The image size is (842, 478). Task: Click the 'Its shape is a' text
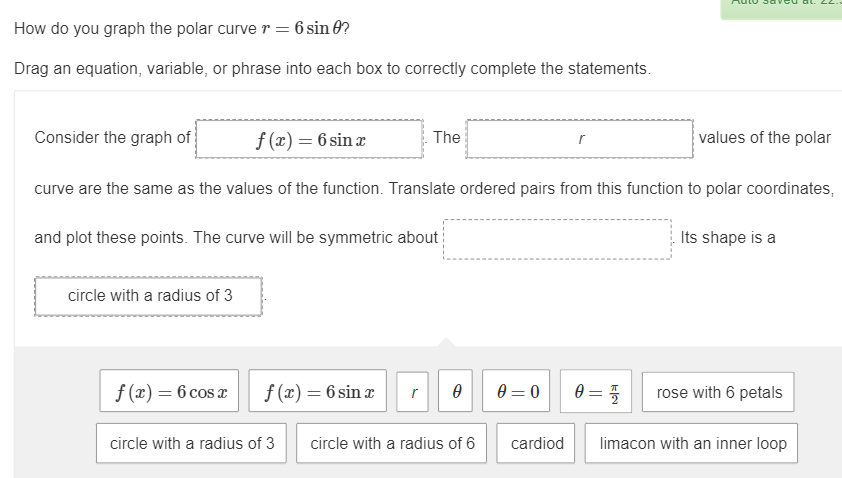[x=728, y=238]
